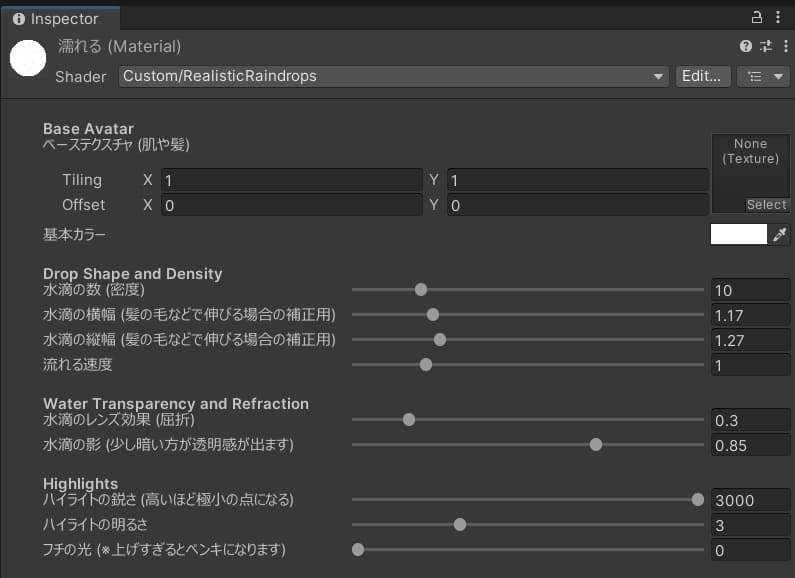Adjust 水滴の影 slider handle

pos(596,445)
